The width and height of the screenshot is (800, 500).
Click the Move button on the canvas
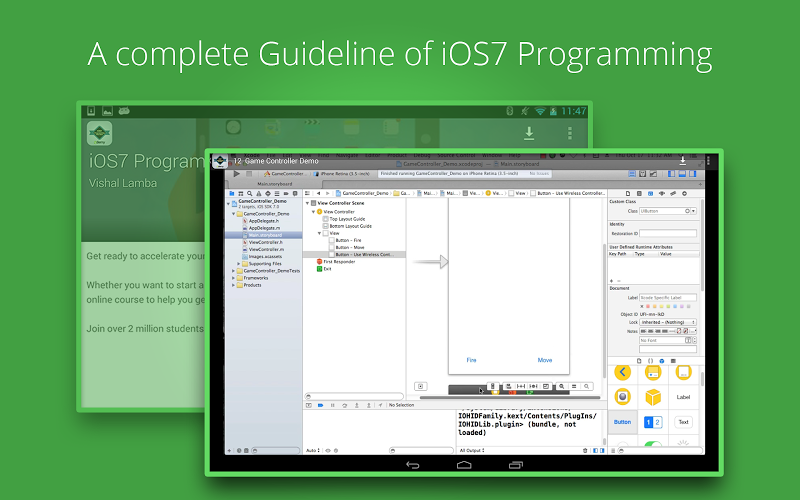tap(545, 360)
